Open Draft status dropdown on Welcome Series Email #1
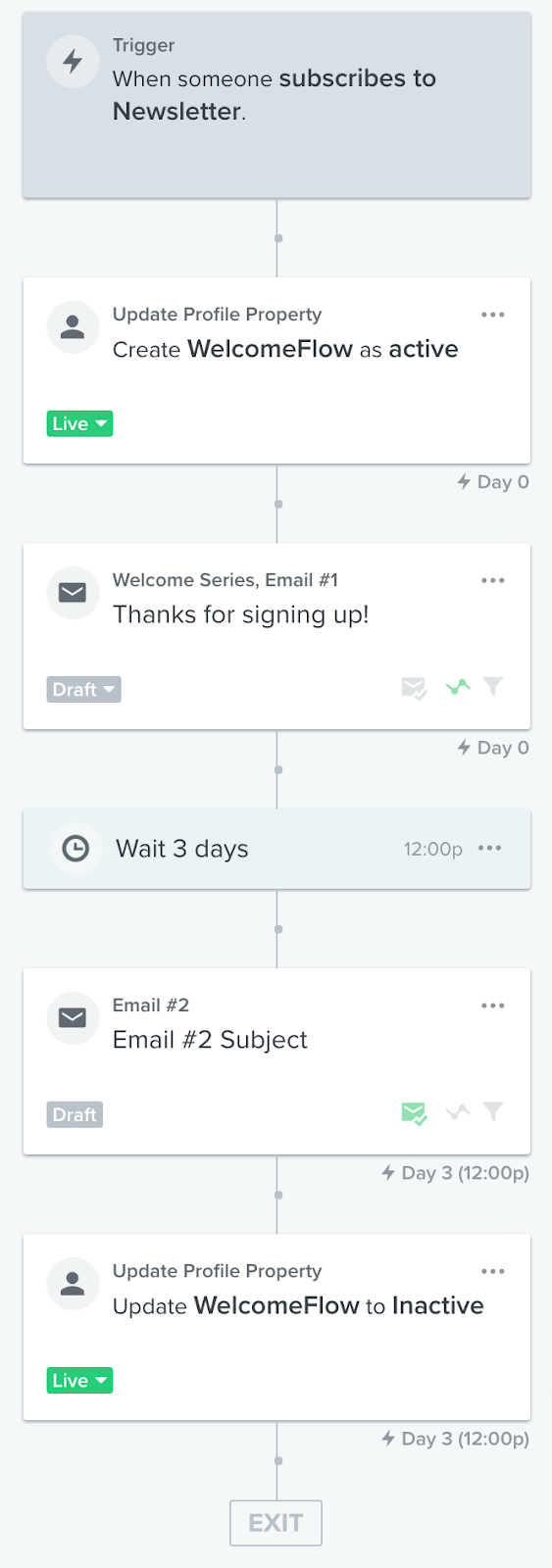 tap(83, 689)
